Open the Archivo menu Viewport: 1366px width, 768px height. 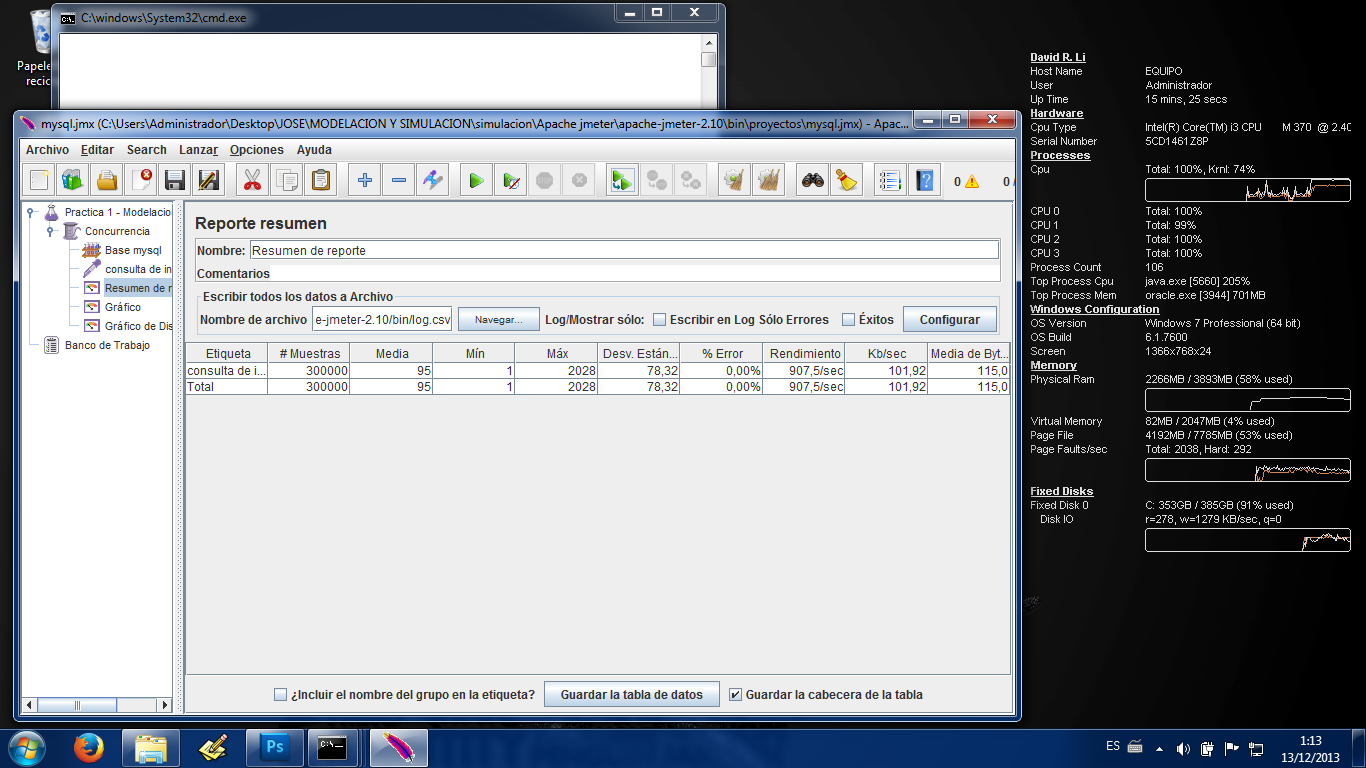coord(47,150)
